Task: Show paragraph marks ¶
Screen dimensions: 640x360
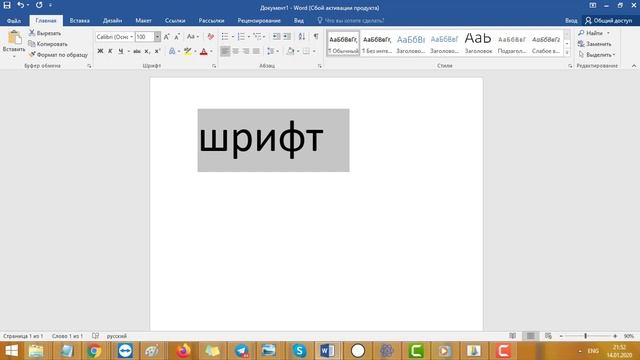Action: click(x=316, y=37)
